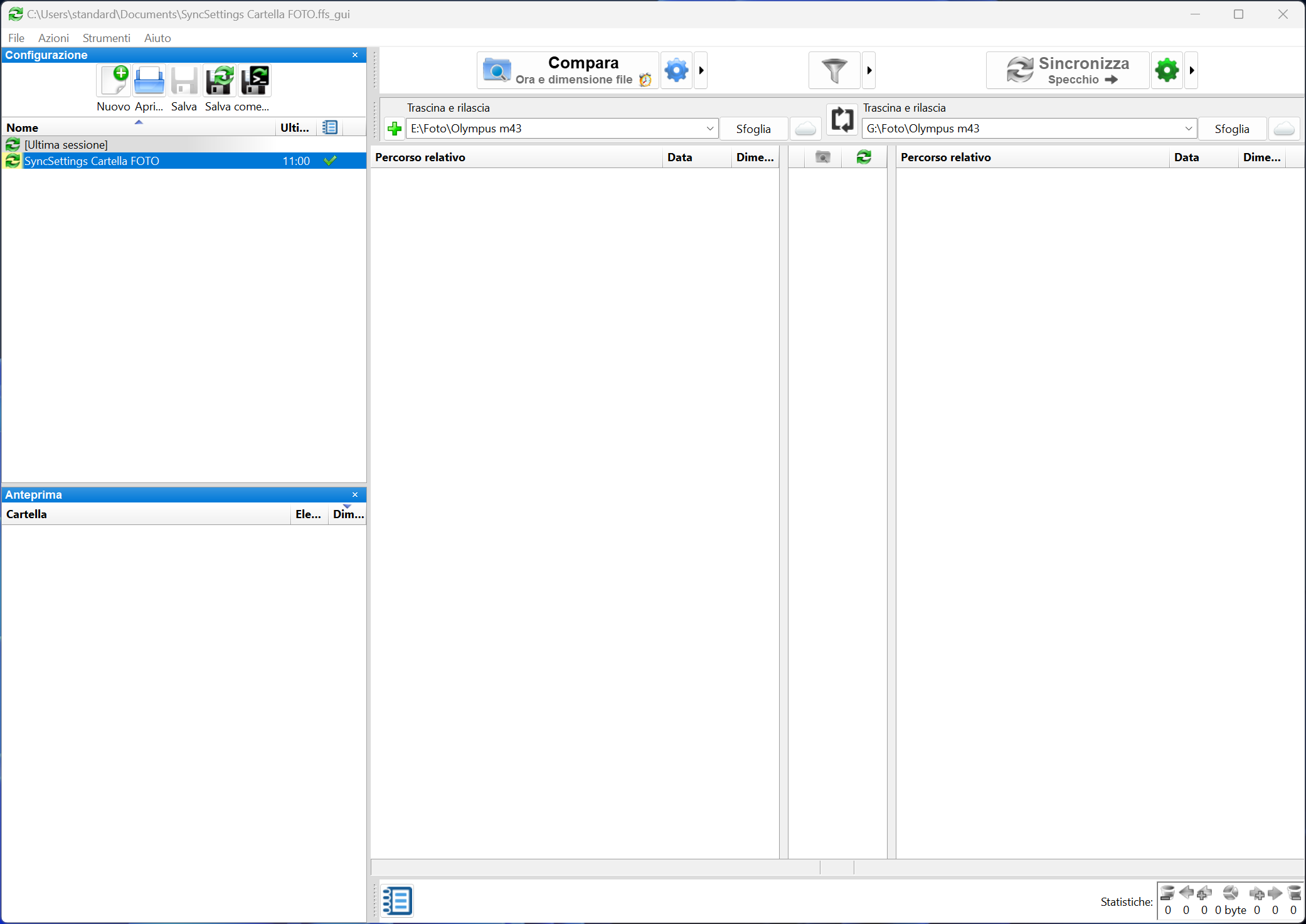This screenshot has height=924, width=1306.
Task: Toggle the sync direction column in middle grid
Action: [864, 157]
